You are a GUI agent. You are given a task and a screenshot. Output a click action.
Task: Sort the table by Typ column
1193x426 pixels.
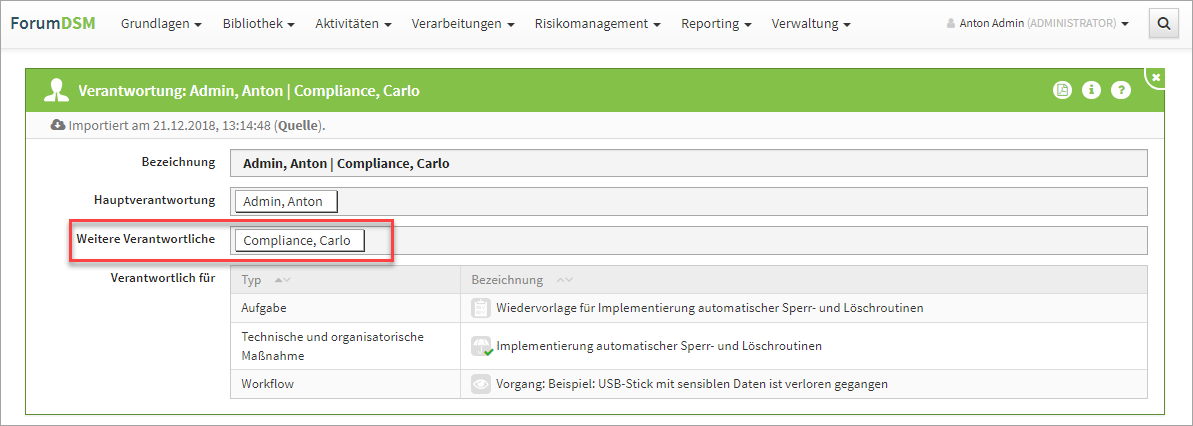tap(282, 280)
